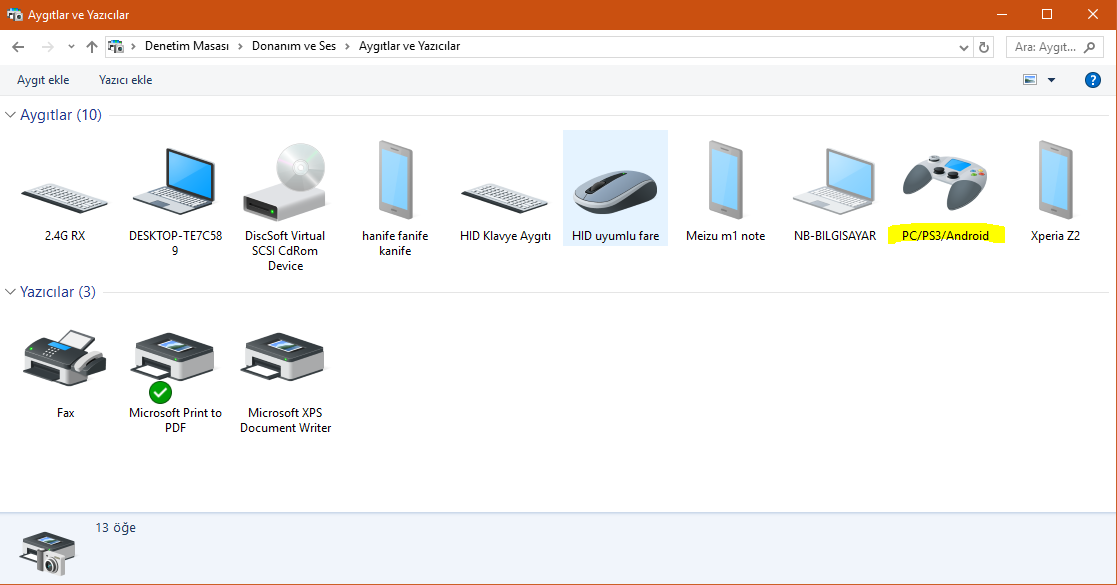Click the Yazıcı ekle button

(x=125, y=80)
